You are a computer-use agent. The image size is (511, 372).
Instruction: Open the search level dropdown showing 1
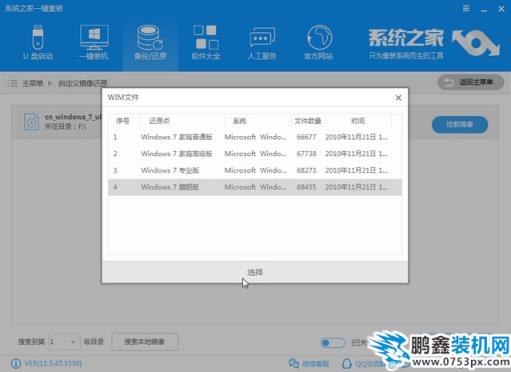point(64,342)
